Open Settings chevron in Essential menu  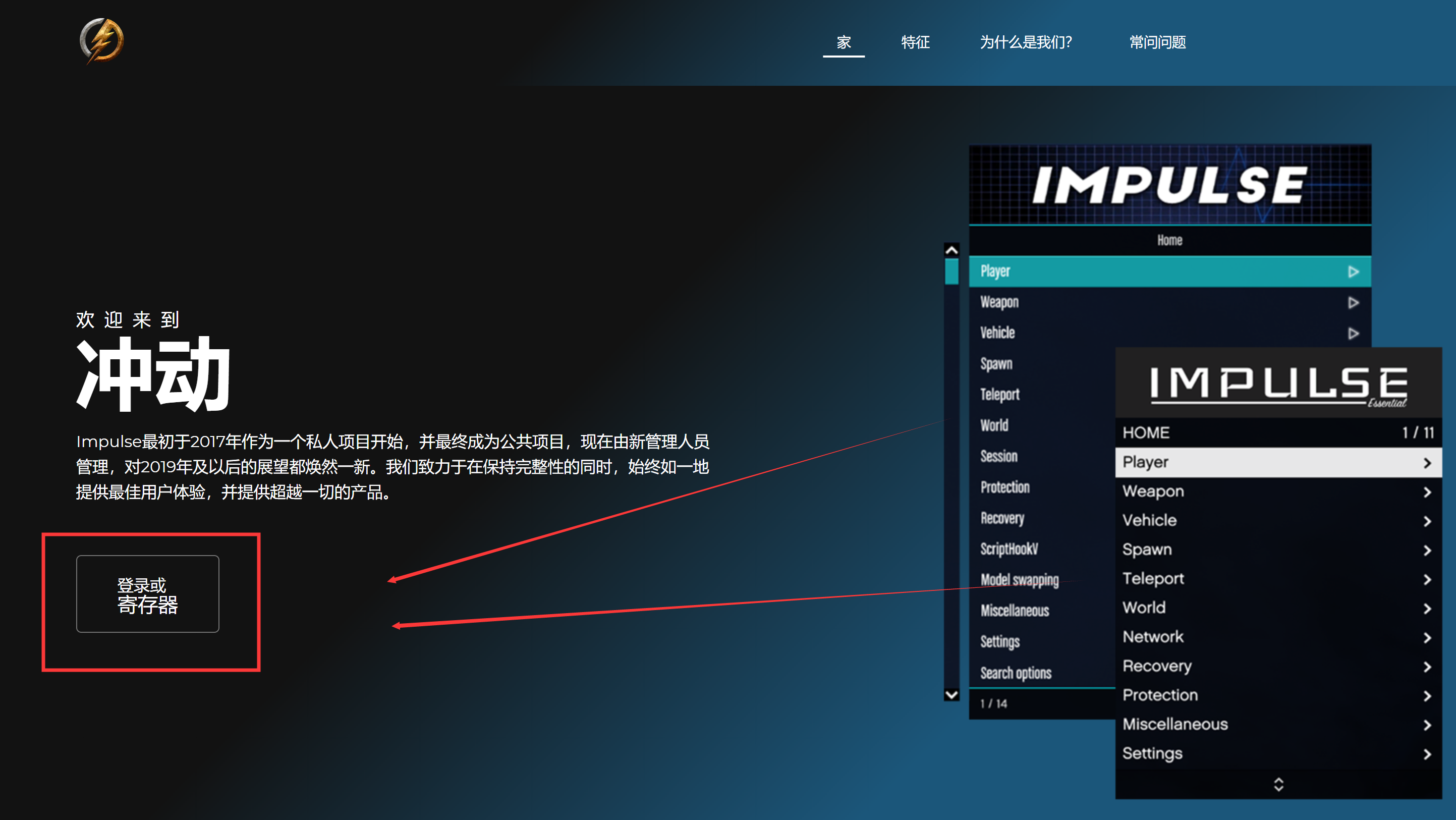[x=1427, y=754]
